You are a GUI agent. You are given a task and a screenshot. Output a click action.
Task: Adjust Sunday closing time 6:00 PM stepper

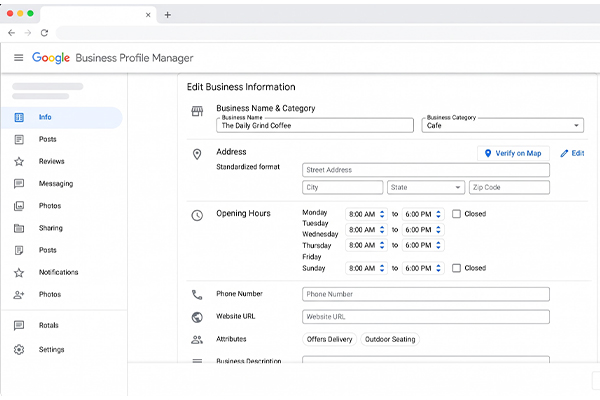(439, 268)
